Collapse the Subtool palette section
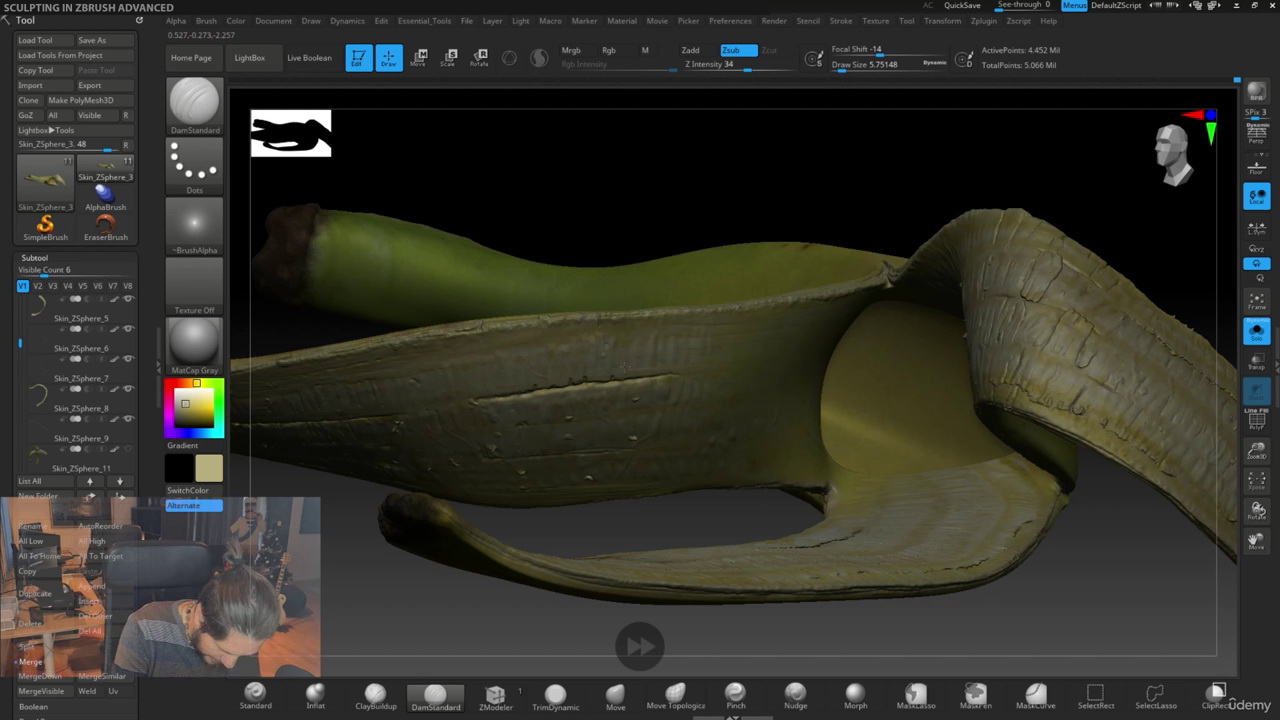 [x=34, y=258]
